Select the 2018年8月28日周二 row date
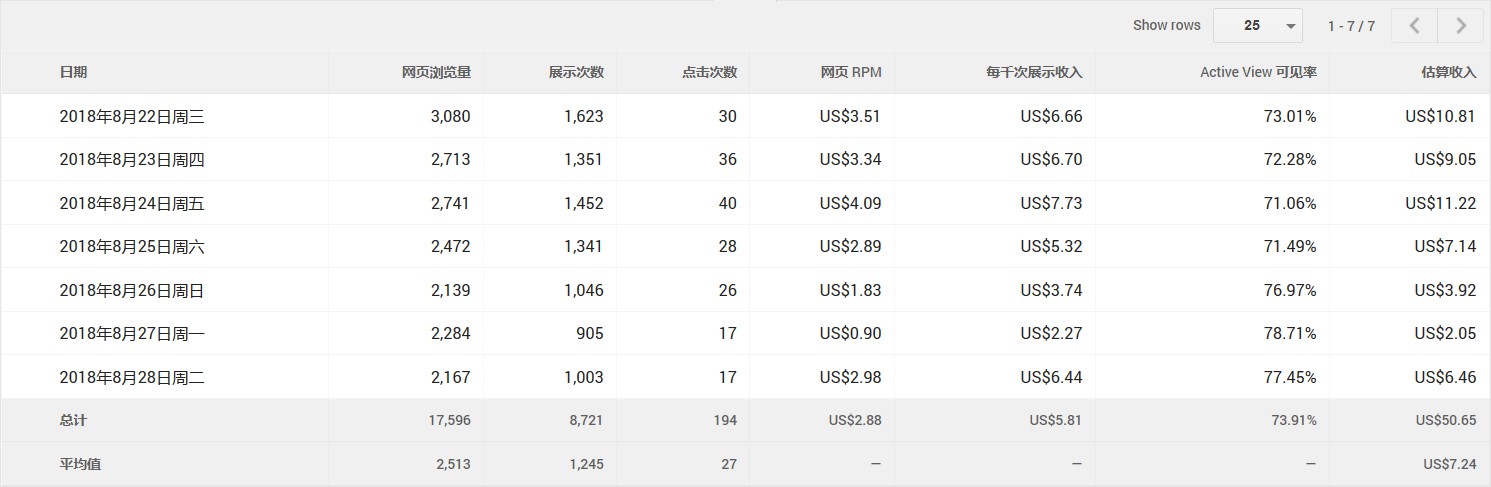The width and height of the screenshot is (1491, 487). click(x=132, y=377)
